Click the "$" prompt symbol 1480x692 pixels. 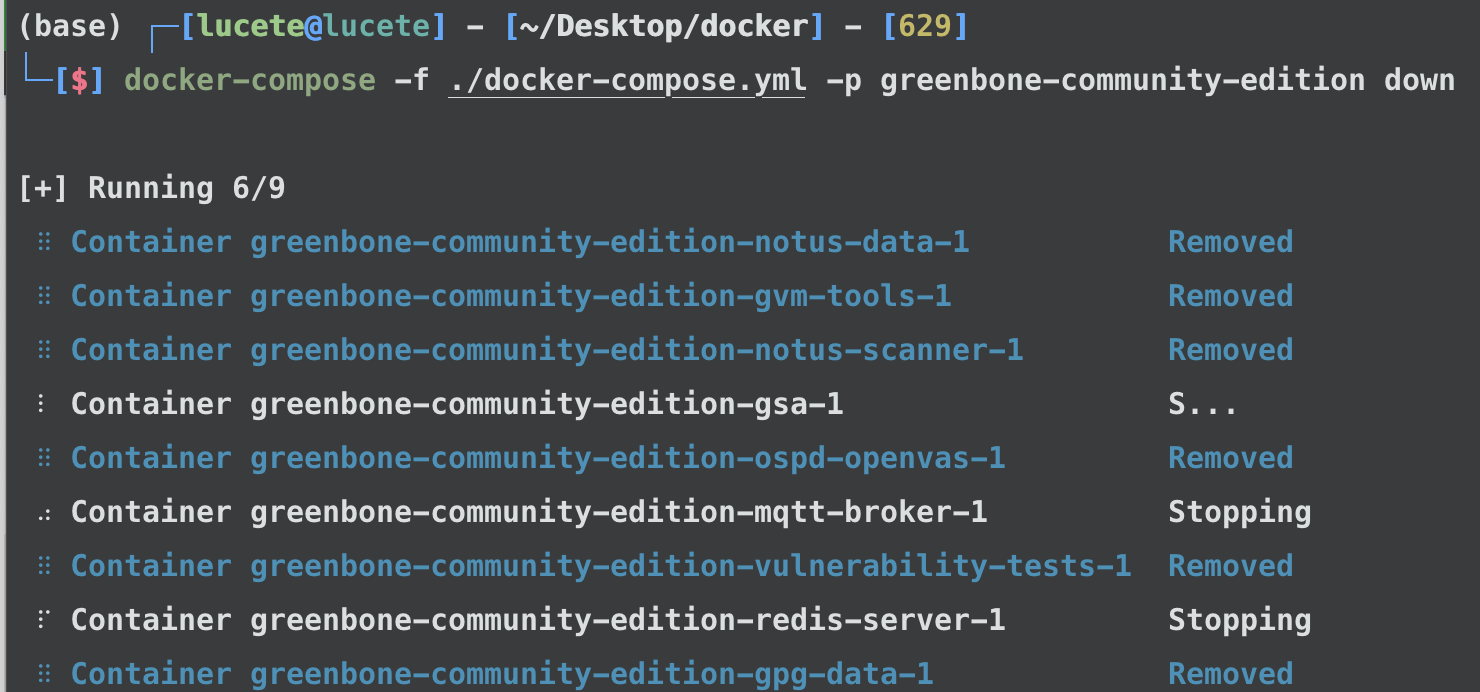point(79,79)
